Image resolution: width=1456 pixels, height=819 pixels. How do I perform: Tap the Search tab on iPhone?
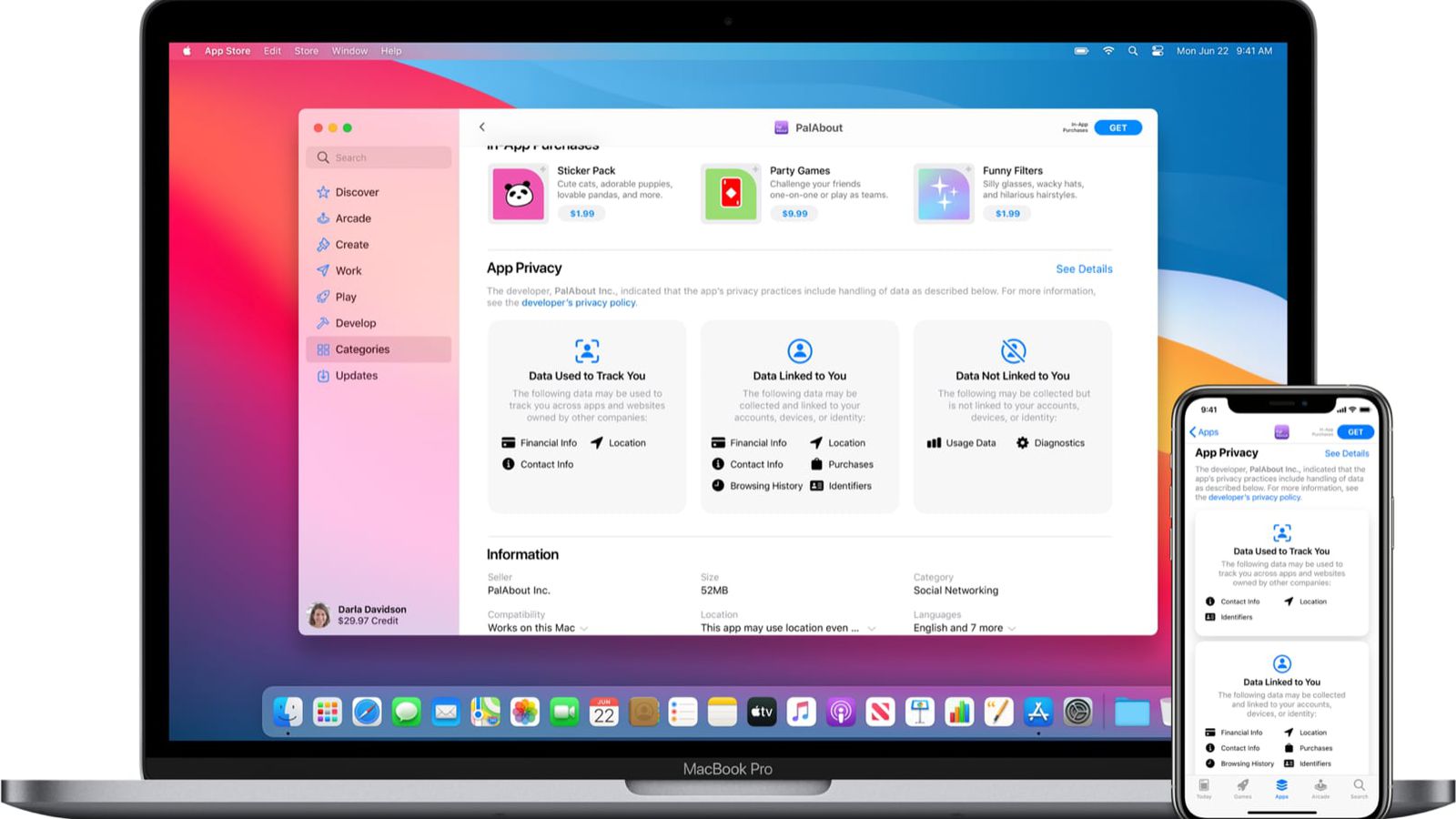pos(1359,788)
